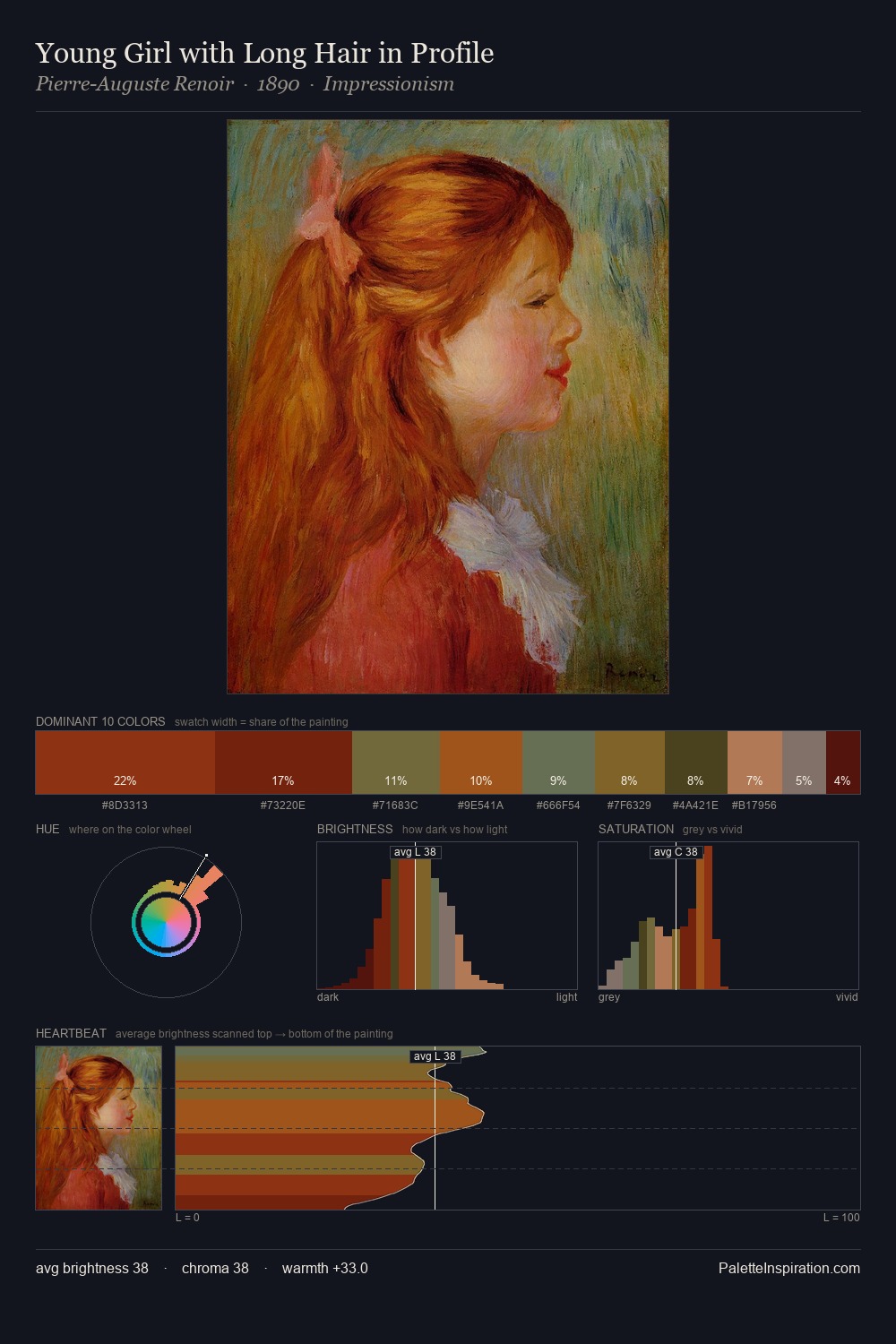Click the 'vivid' axis label under Saturation

[847, 997]
